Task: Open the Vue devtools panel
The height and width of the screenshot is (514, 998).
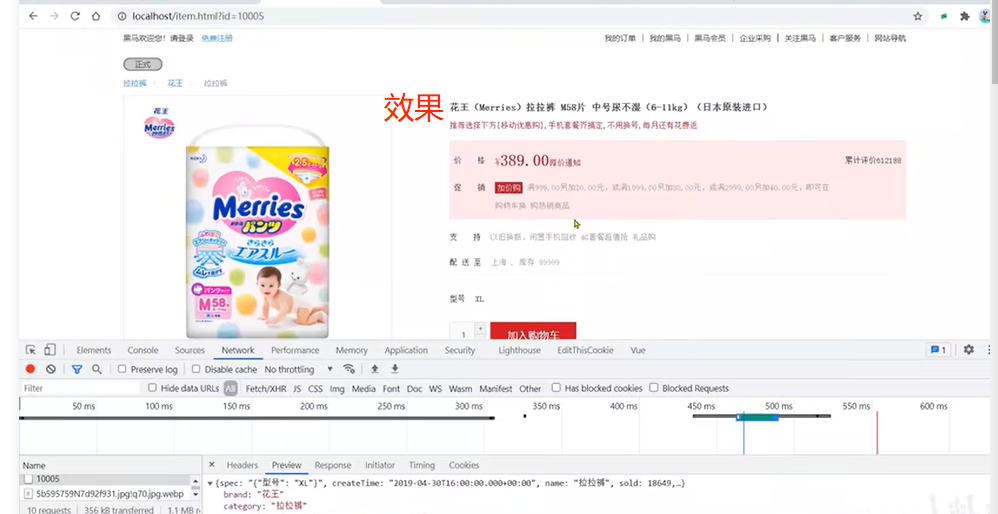Action: pos(638,350)
